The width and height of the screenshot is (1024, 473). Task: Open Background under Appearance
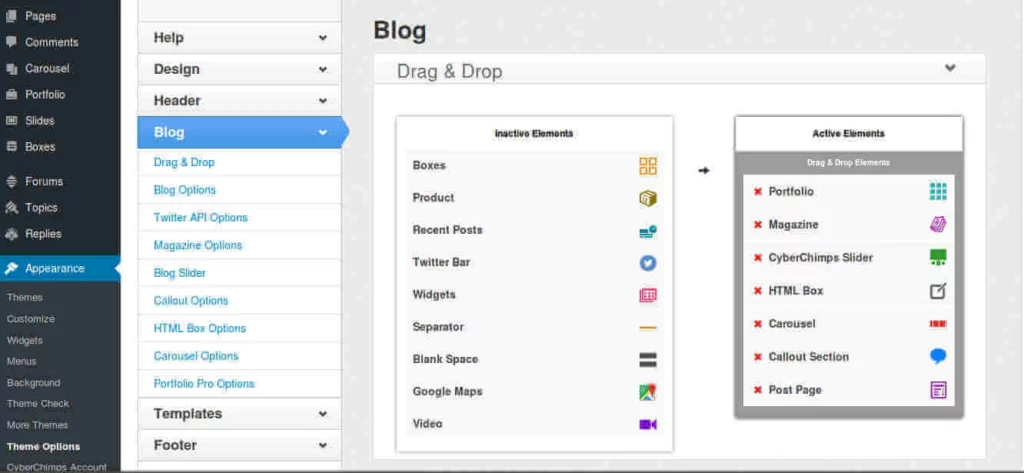(33, 383)
